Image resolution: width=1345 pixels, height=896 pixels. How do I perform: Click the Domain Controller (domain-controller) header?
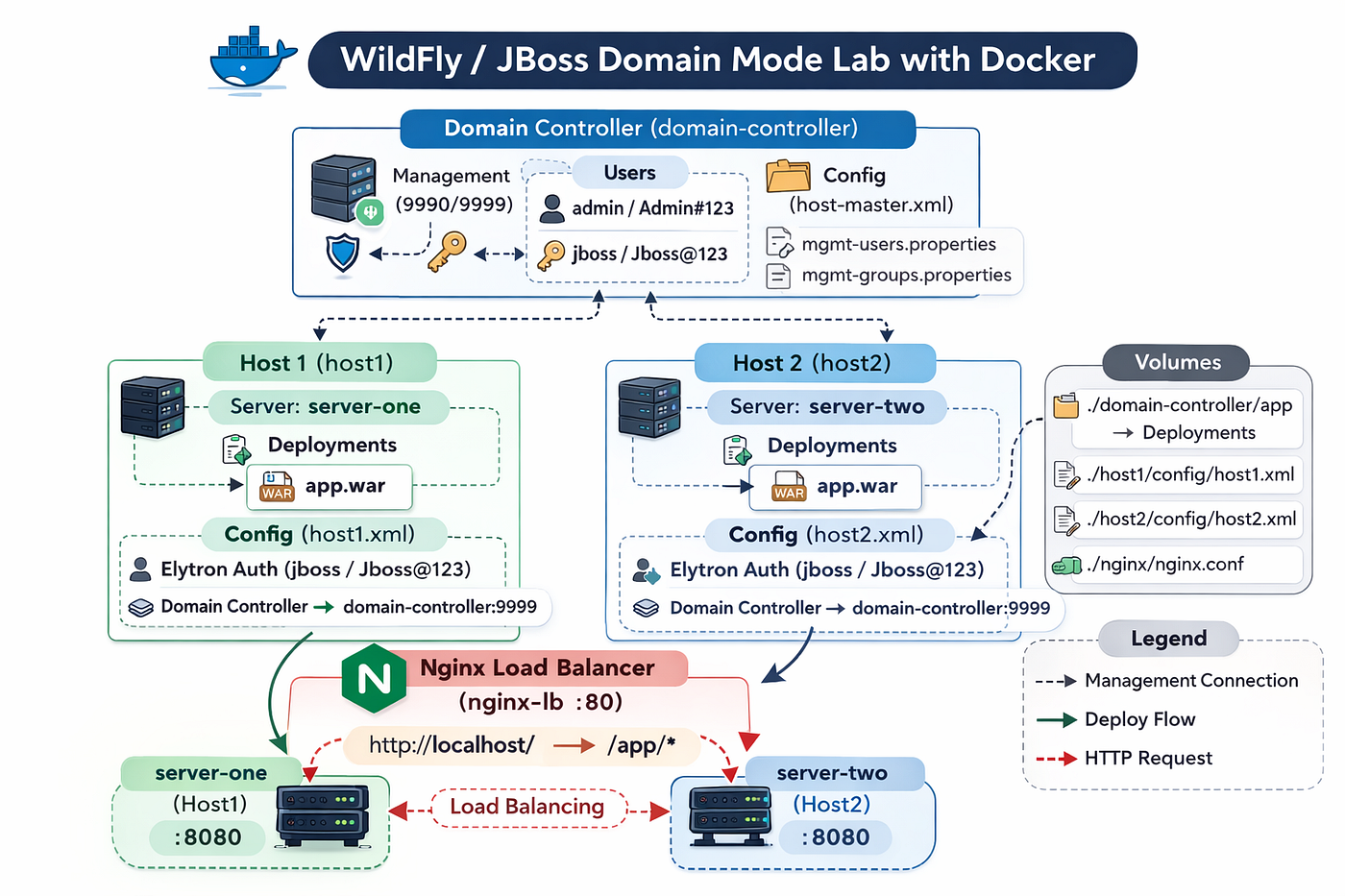pyautogui.click(x=658, y=129)
